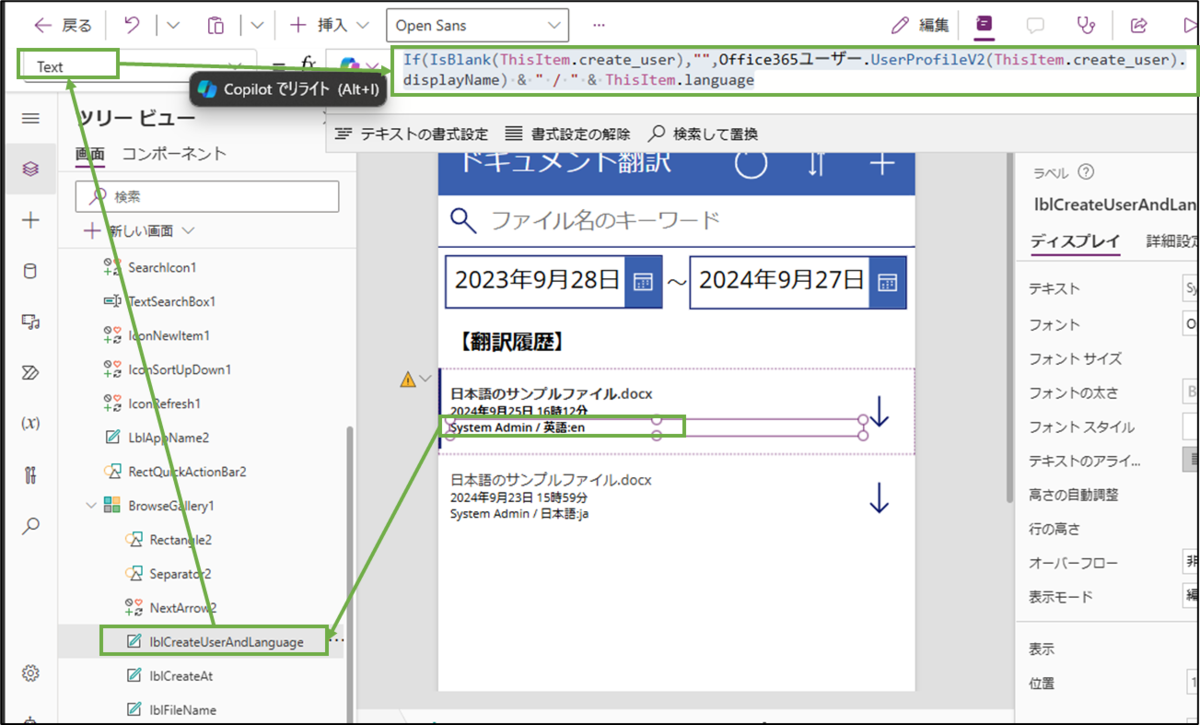Image resolution: width=1200 pixels, height=725 pixels.
Task: Select the 'System Admin / 日本語:ja' label
Action: click(518, 514)
